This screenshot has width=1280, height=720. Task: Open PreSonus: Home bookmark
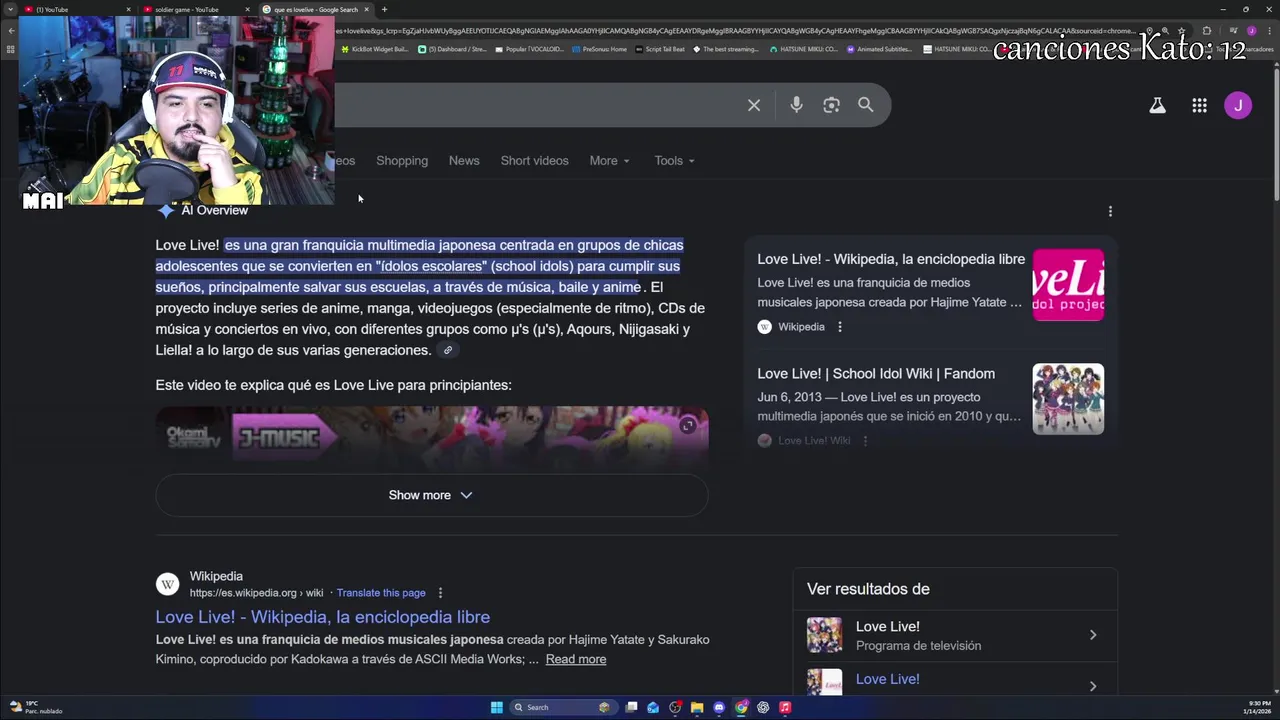click(x=600, y=49)
